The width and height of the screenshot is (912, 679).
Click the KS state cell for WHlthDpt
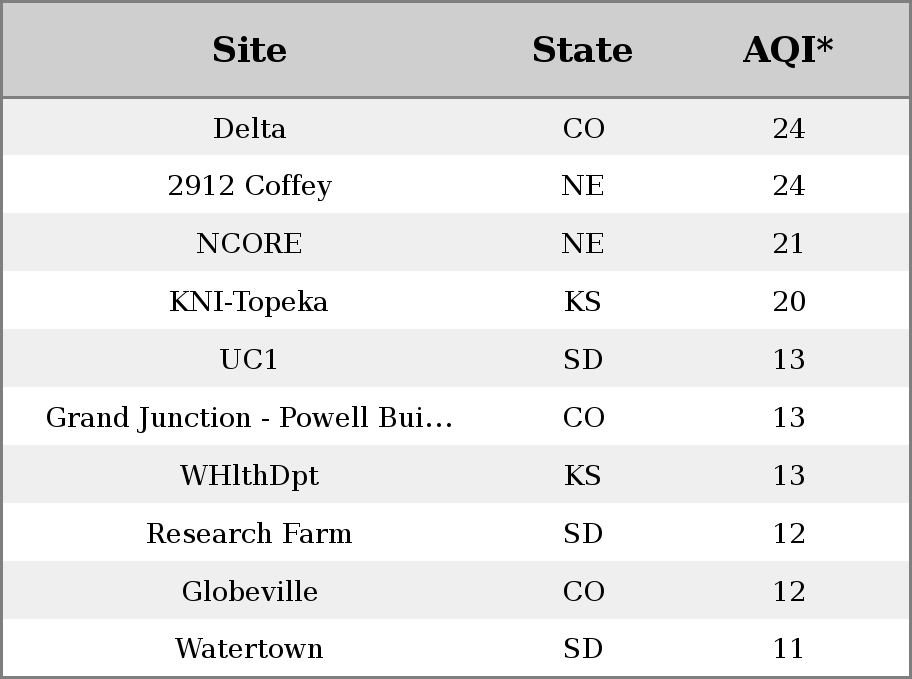[x=582, y=475]
